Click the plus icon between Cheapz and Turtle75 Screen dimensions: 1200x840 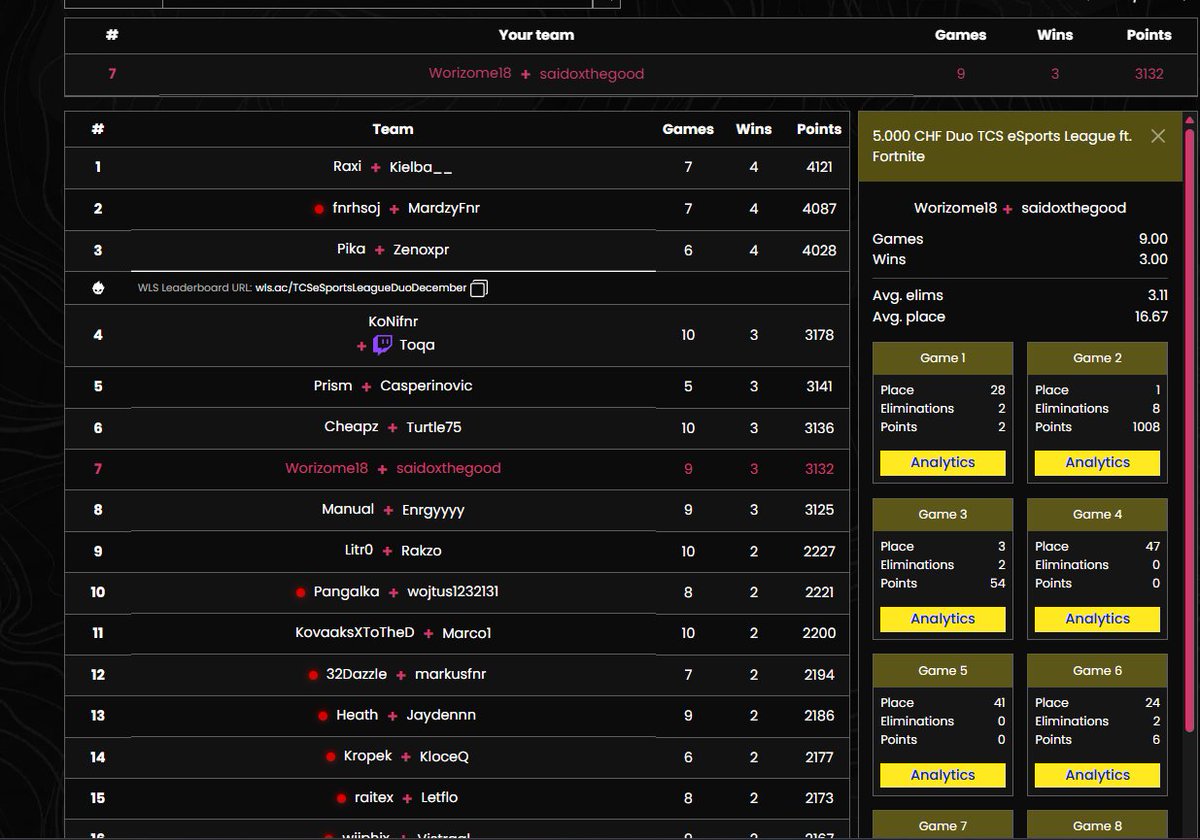[393, 426]
